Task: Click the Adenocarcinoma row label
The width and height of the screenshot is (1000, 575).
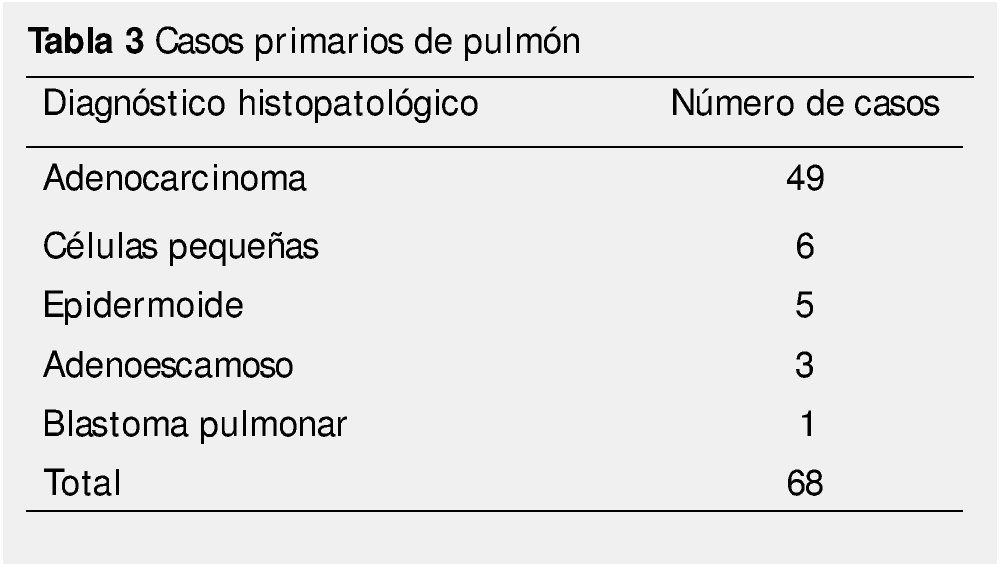Action: 174,179
